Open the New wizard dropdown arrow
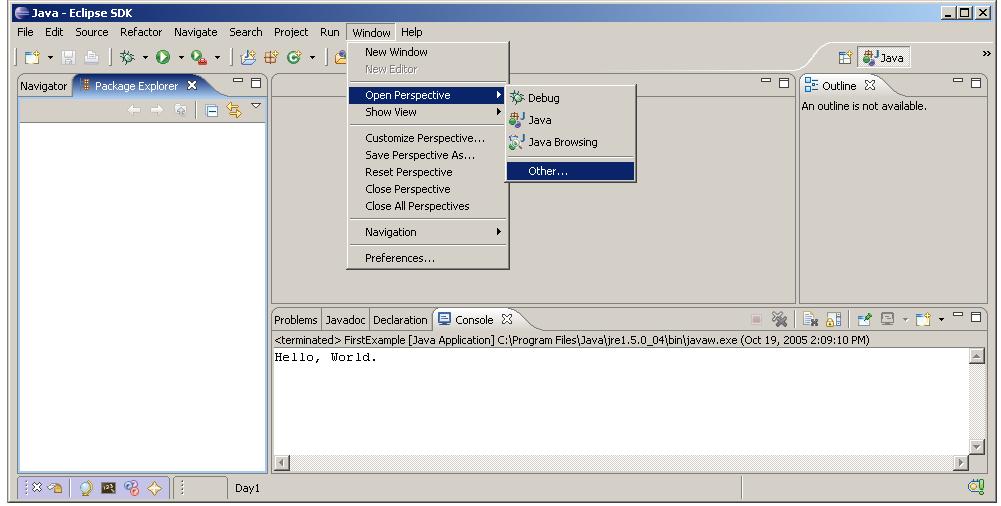The height and width of the screenshot is (506, 1001). coord(50,57)
